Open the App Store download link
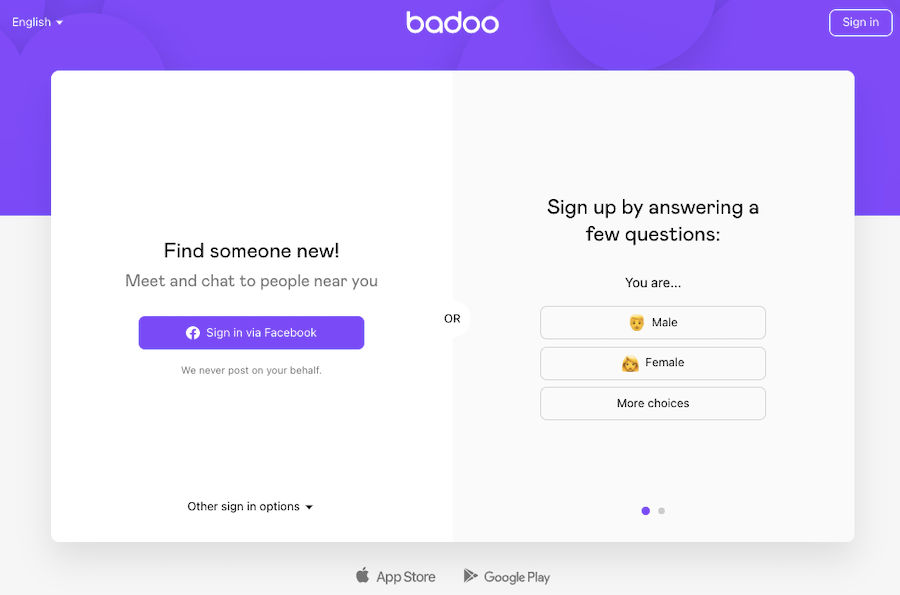Viewport: 900px width, 595px height. (x=396, y=576)
